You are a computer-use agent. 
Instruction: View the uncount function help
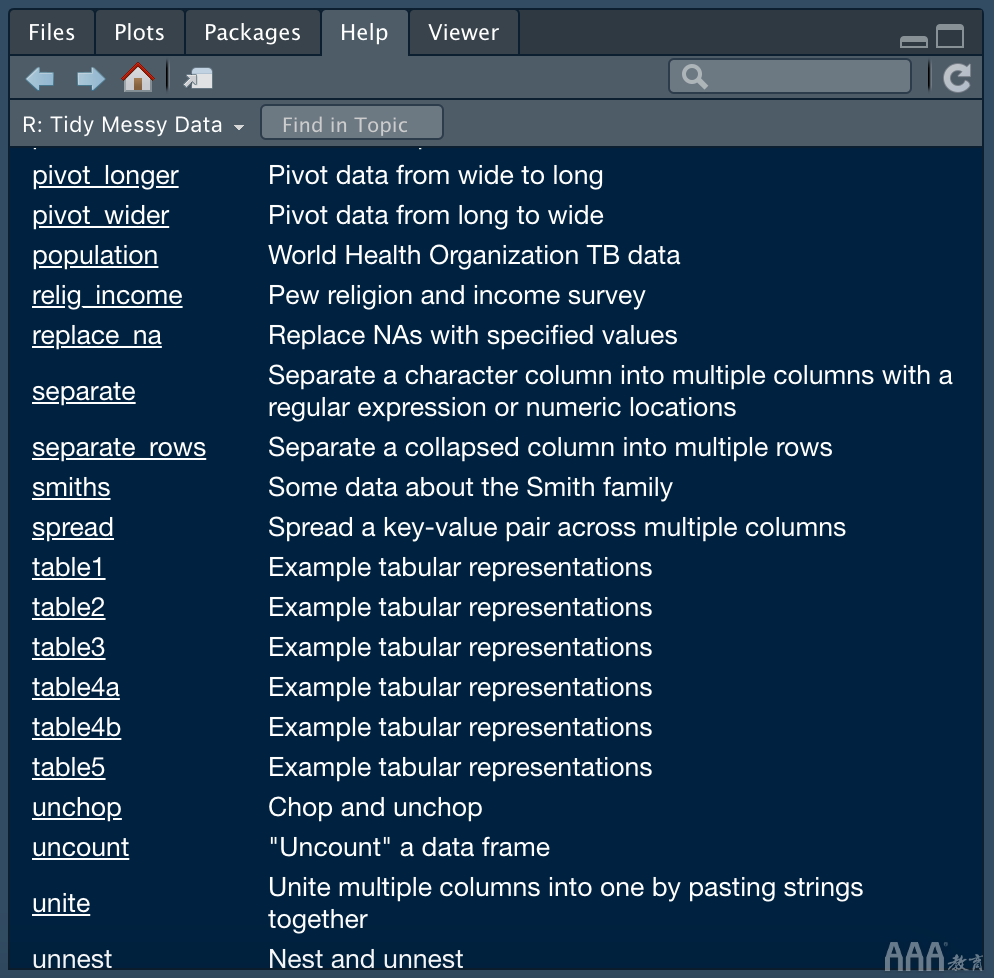pos(81,848)
